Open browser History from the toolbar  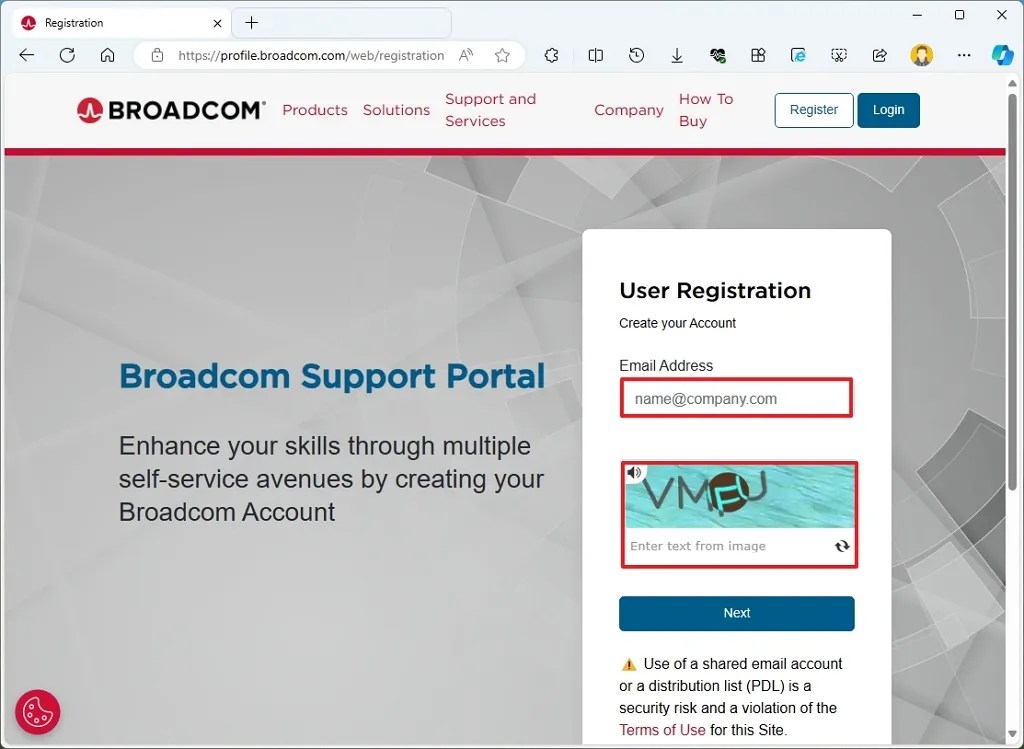pos(637,55)
